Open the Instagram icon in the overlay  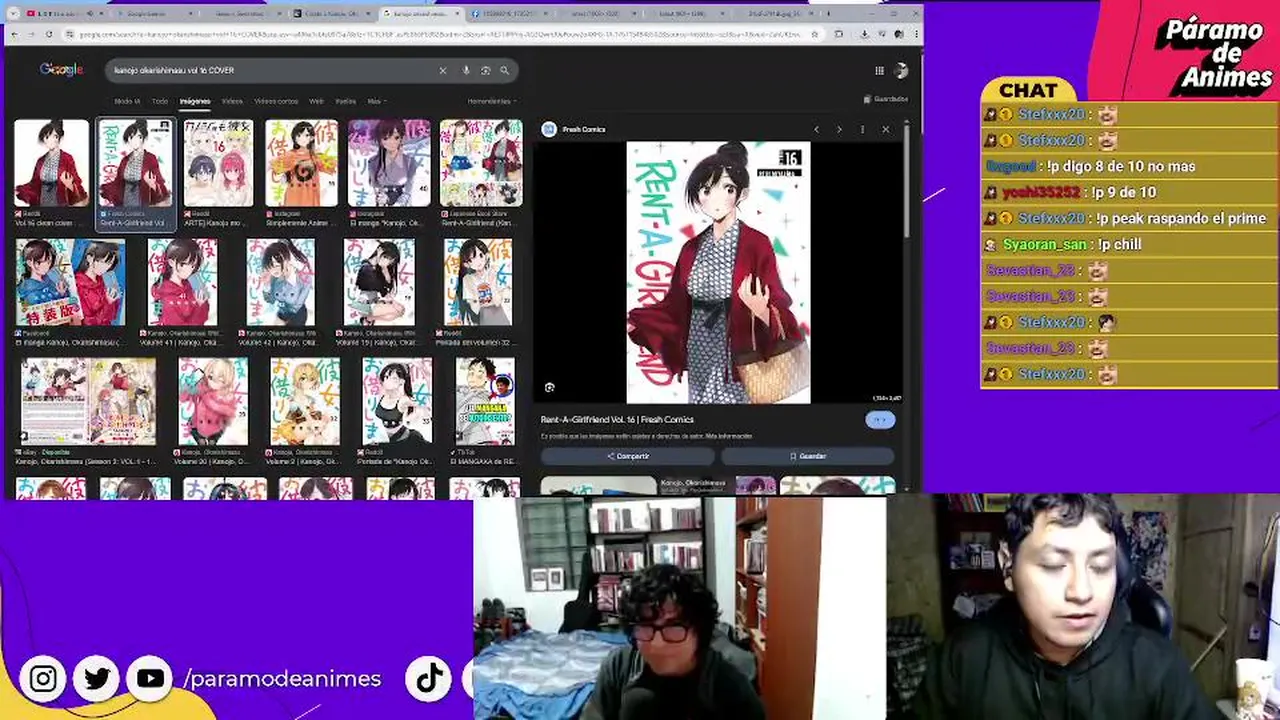click(x=43, y=679)
